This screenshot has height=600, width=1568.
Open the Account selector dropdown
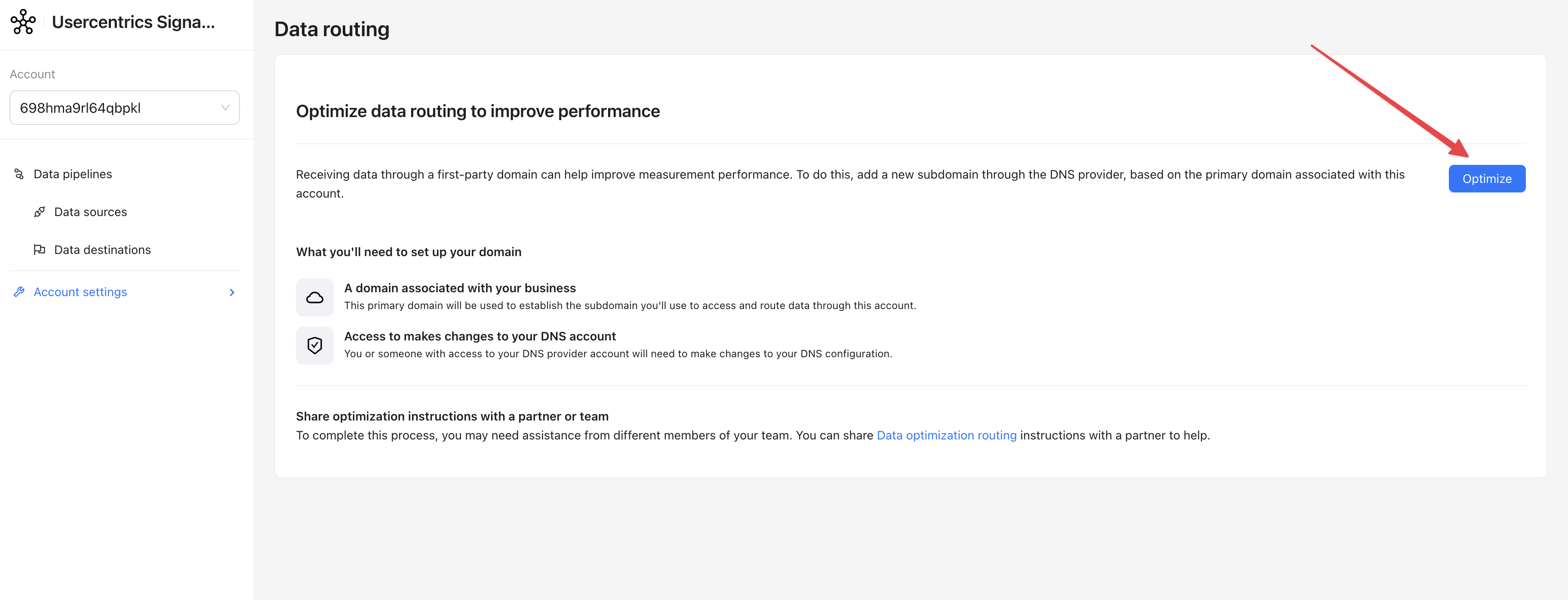[x=116, y=108]
